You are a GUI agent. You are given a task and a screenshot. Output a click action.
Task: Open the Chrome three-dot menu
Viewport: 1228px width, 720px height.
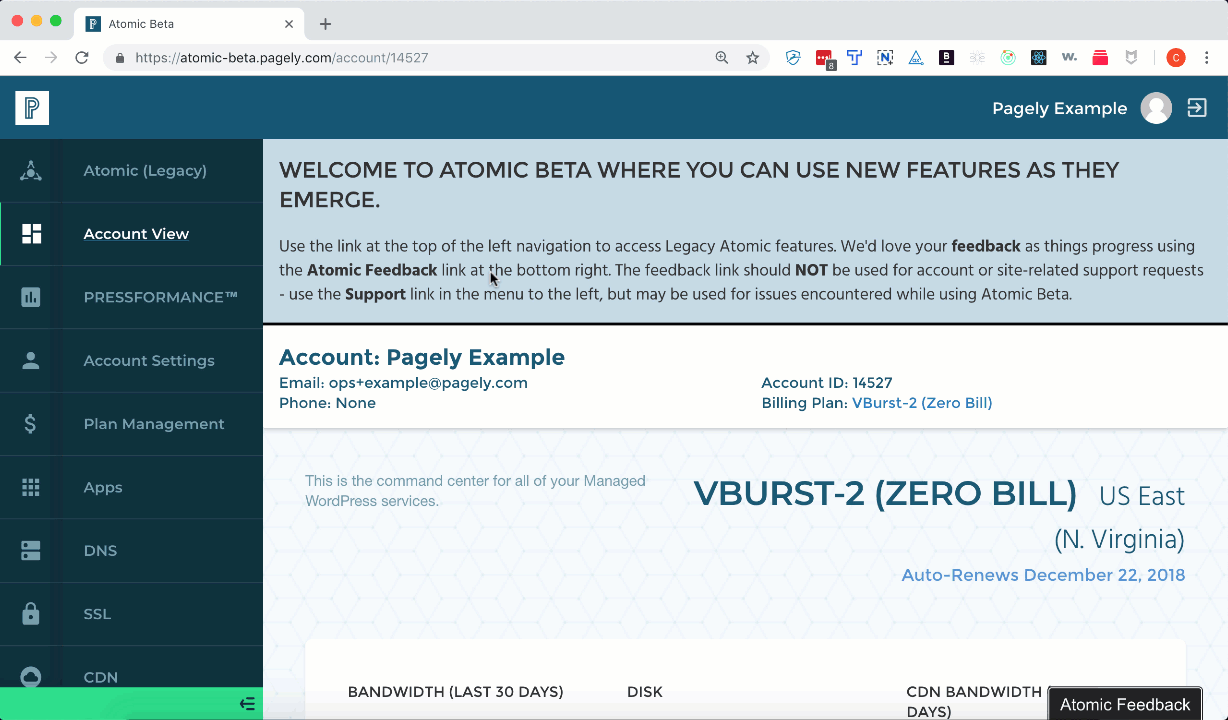tap(1209, 58)
